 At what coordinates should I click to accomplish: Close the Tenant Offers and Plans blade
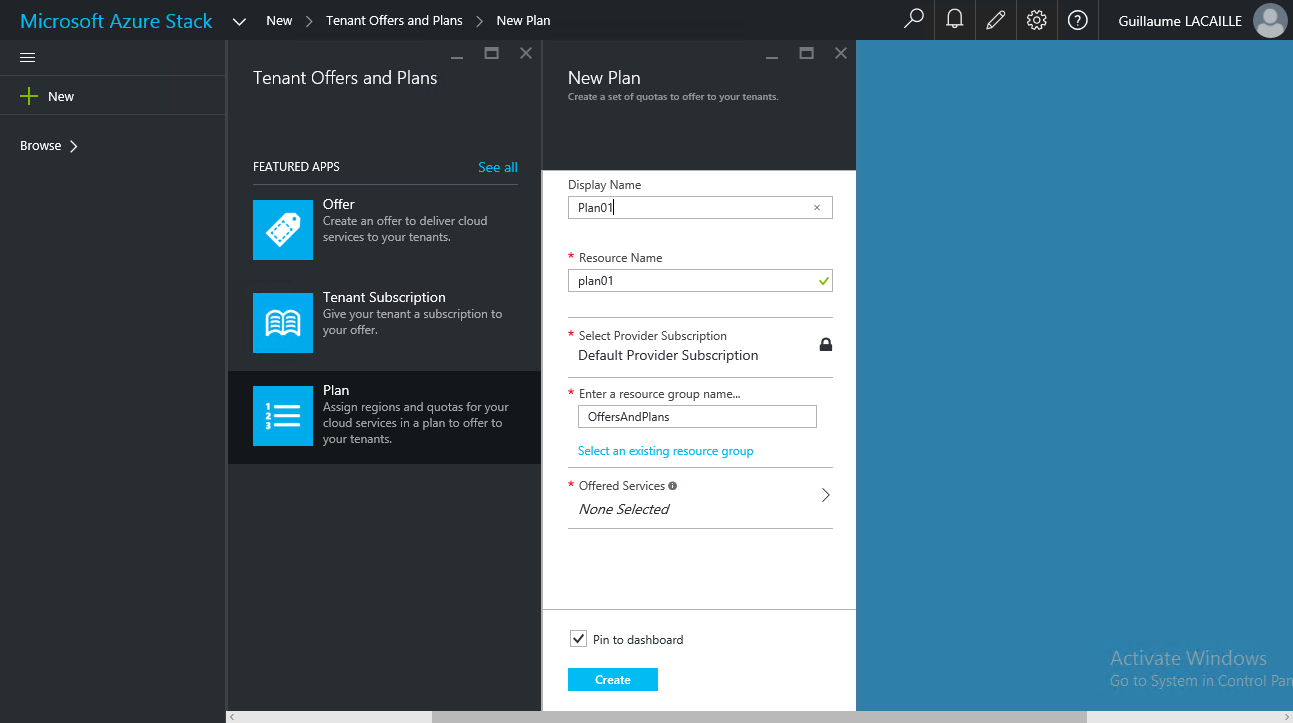tap(526, 53)
